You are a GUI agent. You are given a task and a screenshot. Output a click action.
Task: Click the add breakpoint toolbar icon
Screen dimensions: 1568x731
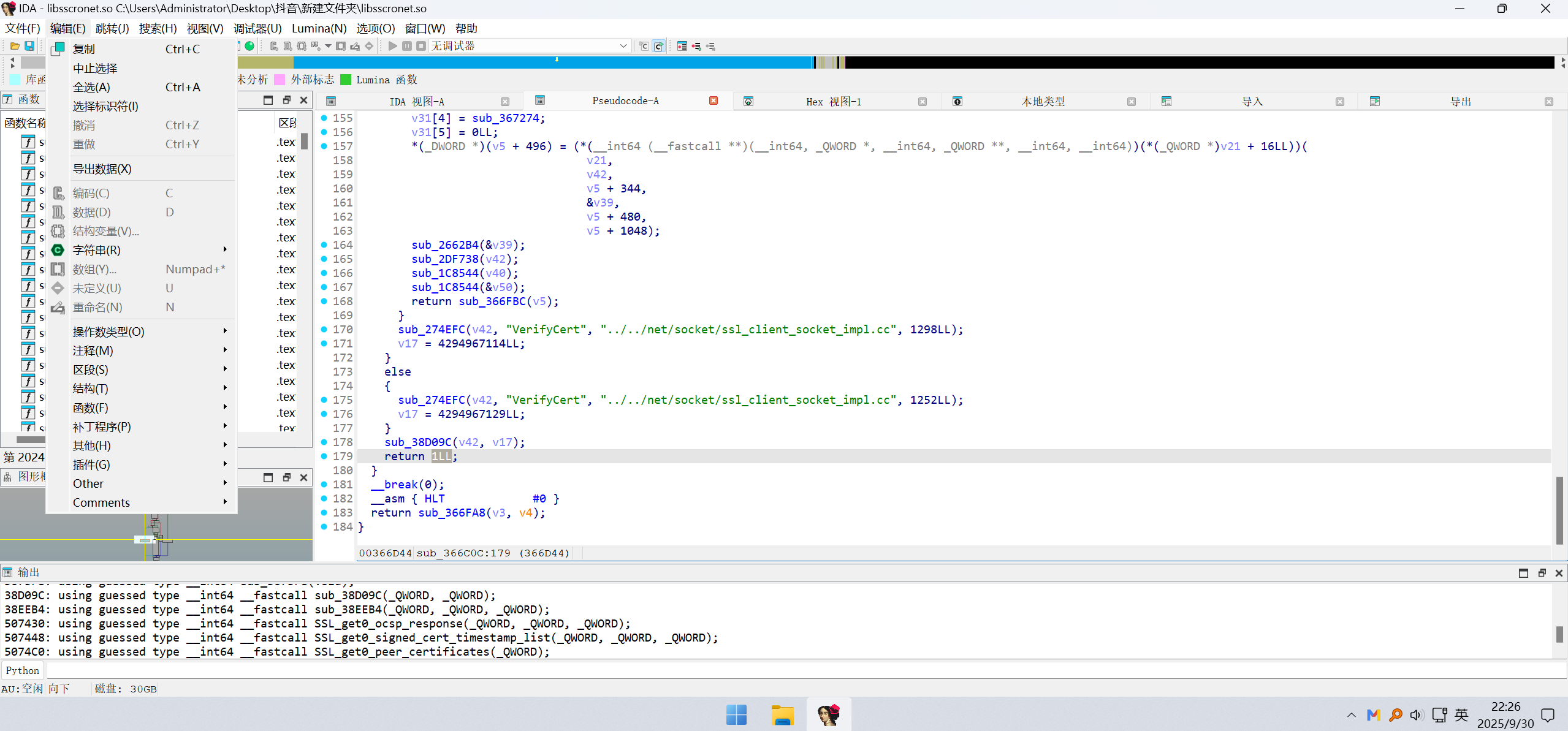point(696,46)
